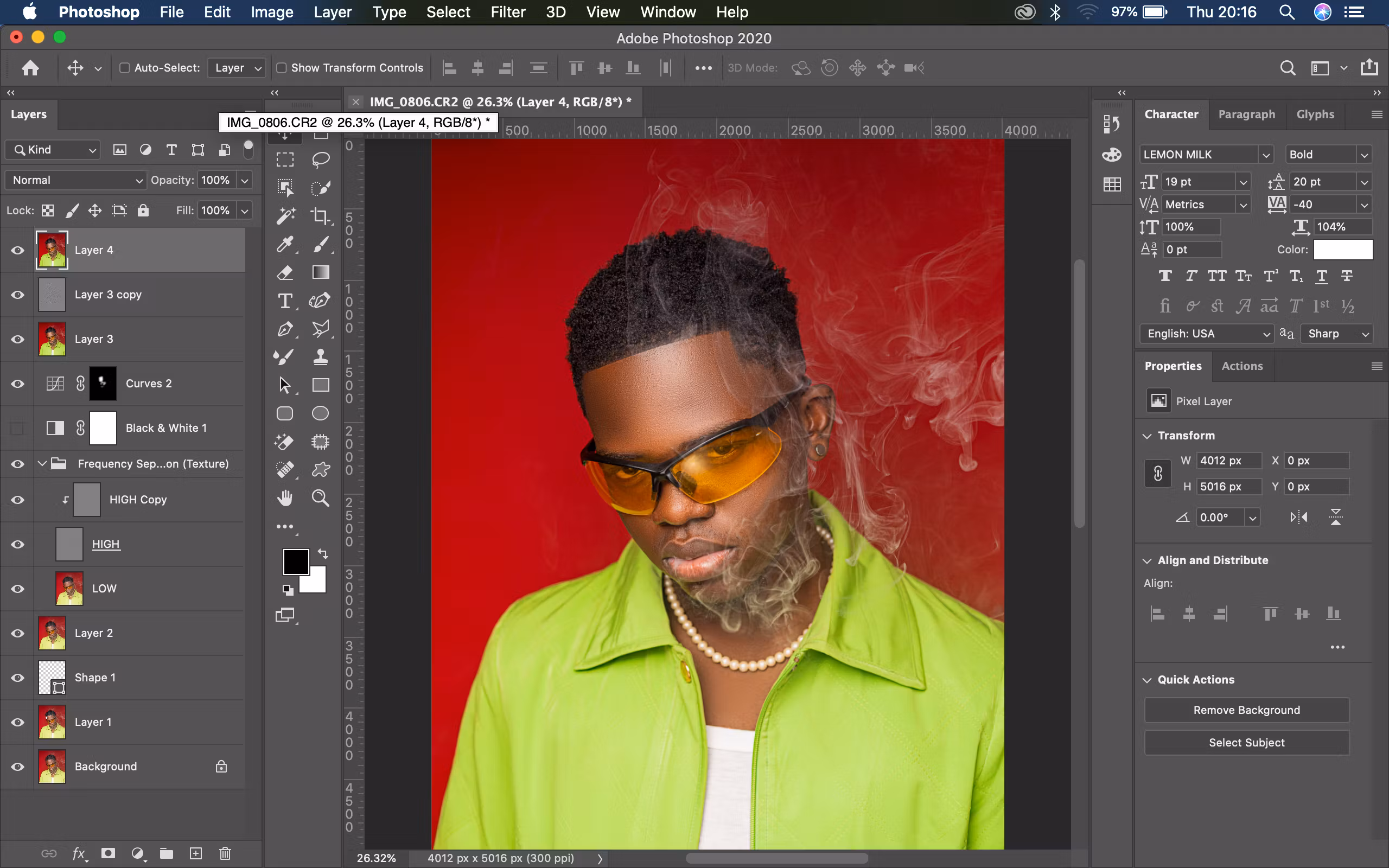This screenshot has width=1389, height=868.
Task: Open the Opacity dropdown arrow
Action: tap(245, 180)
